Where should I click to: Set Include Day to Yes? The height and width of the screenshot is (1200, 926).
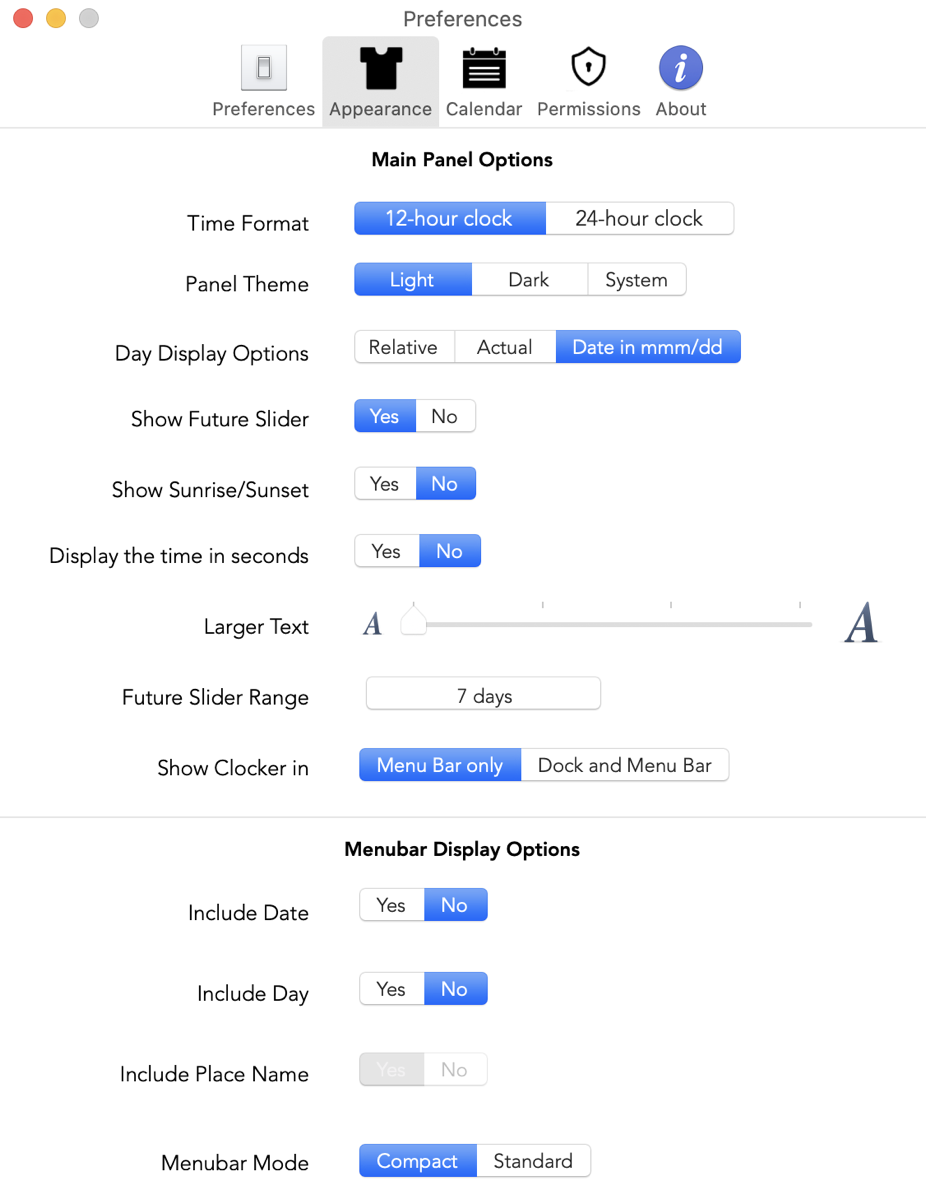(x=391, y=989)
